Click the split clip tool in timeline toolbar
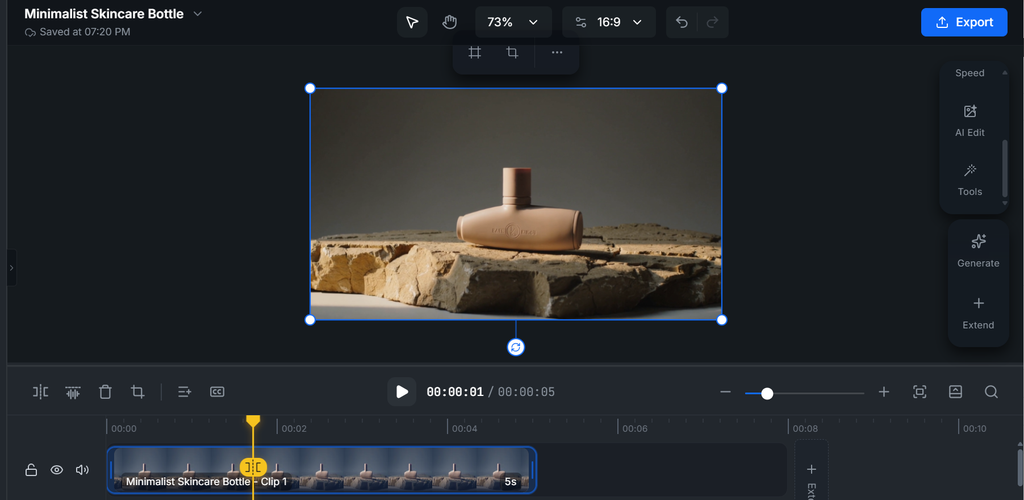1024x500 pixels. pos(40,392)
